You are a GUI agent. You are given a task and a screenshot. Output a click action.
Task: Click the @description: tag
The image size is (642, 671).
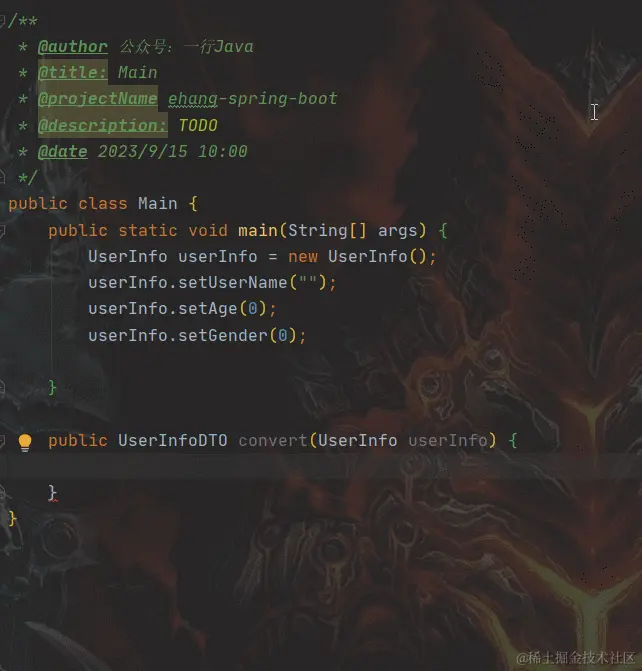[103, 125]
